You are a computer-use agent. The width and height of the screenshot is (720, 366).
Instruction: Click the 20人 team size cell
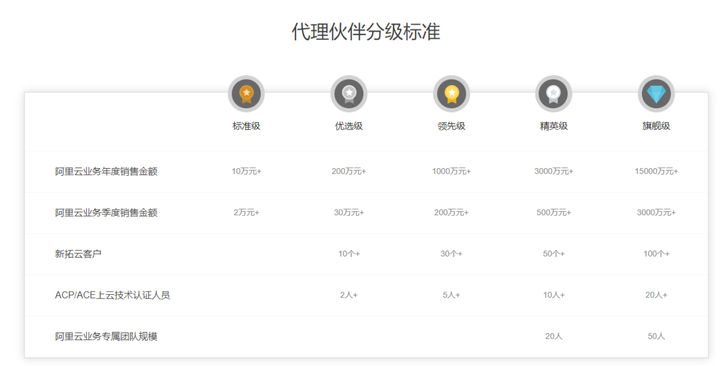pyautogui.click(x=554, y=337)
